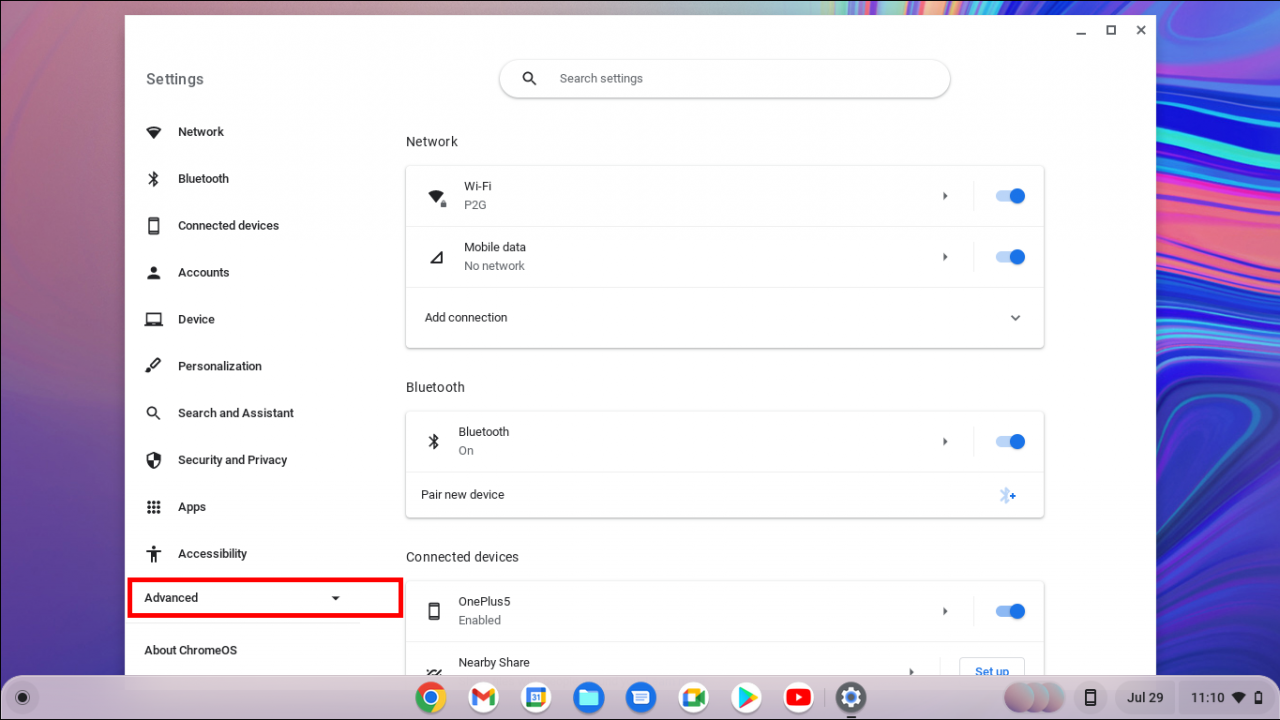Screen dimensions: 1280x720
Task: Select Apps in the settings menu
Action: point(190,506)
